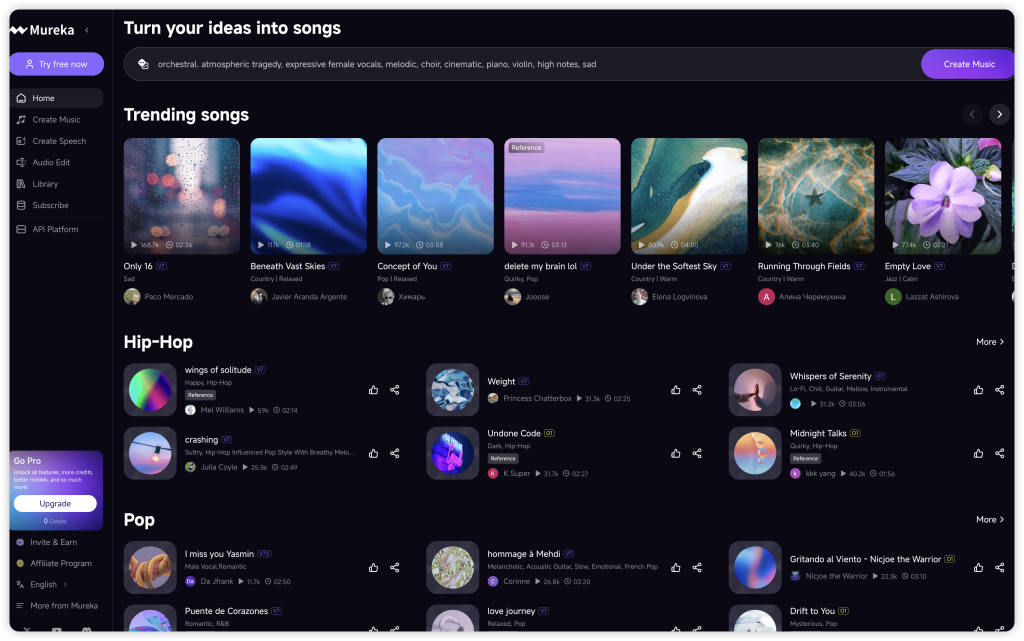The height and width of the screenshot is (641, 1024).
Task: Share the Midnight Talks track
Action: (x=999, y=453)
